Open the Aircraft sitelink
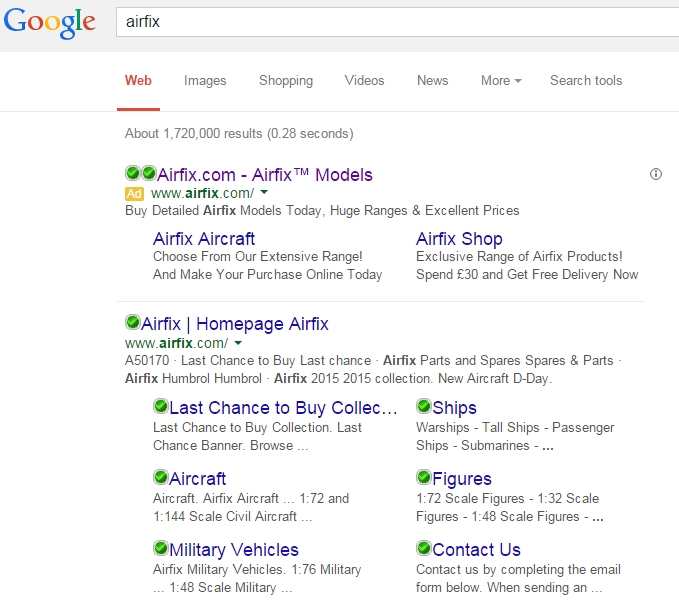Screen dimensions: 679x605 [x=197, y=479]
